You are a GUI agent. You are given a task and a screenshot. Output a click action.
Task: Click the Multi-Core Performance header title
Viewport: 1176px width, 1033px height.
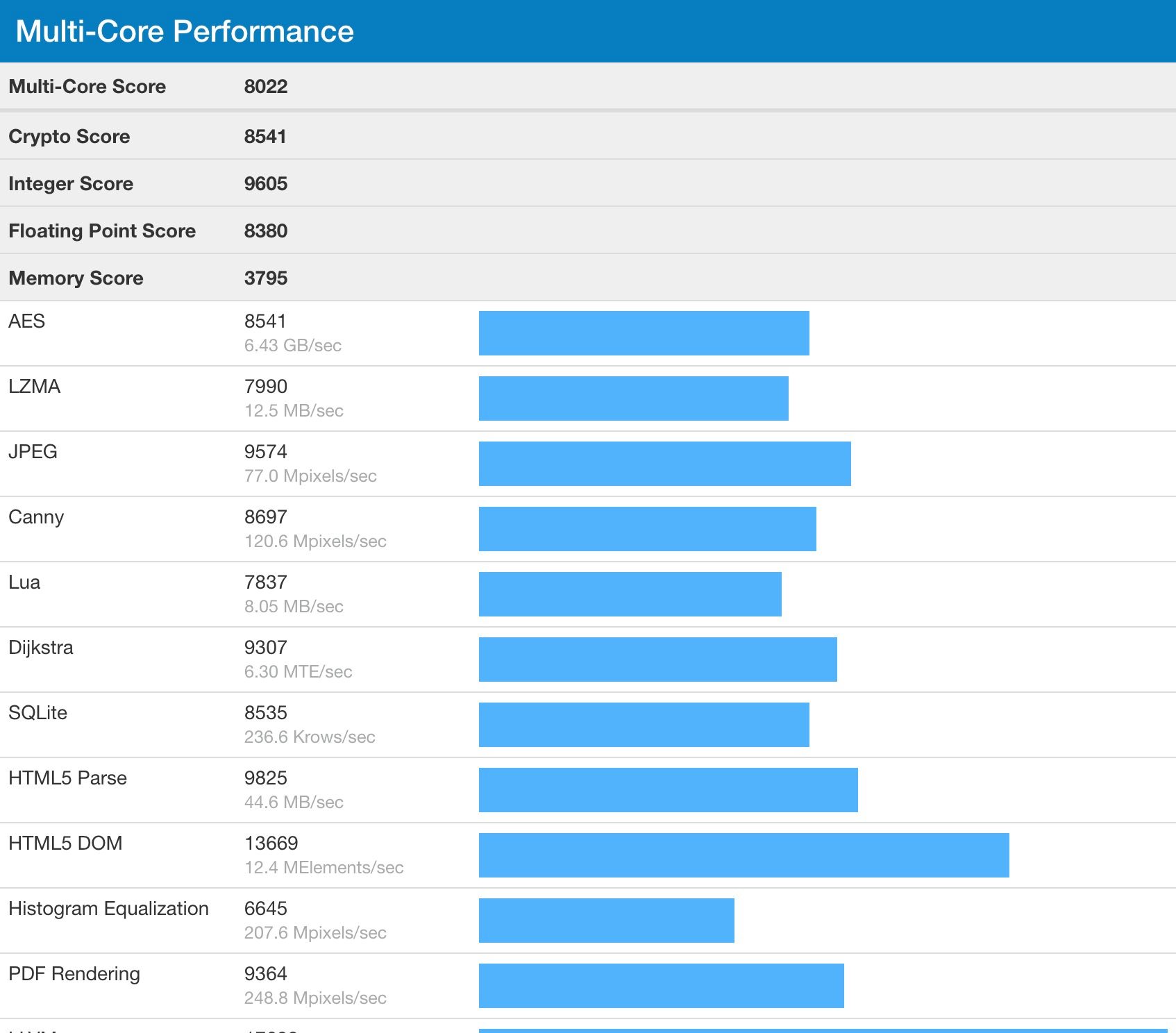pyautogui.click(x=185, y=31)
